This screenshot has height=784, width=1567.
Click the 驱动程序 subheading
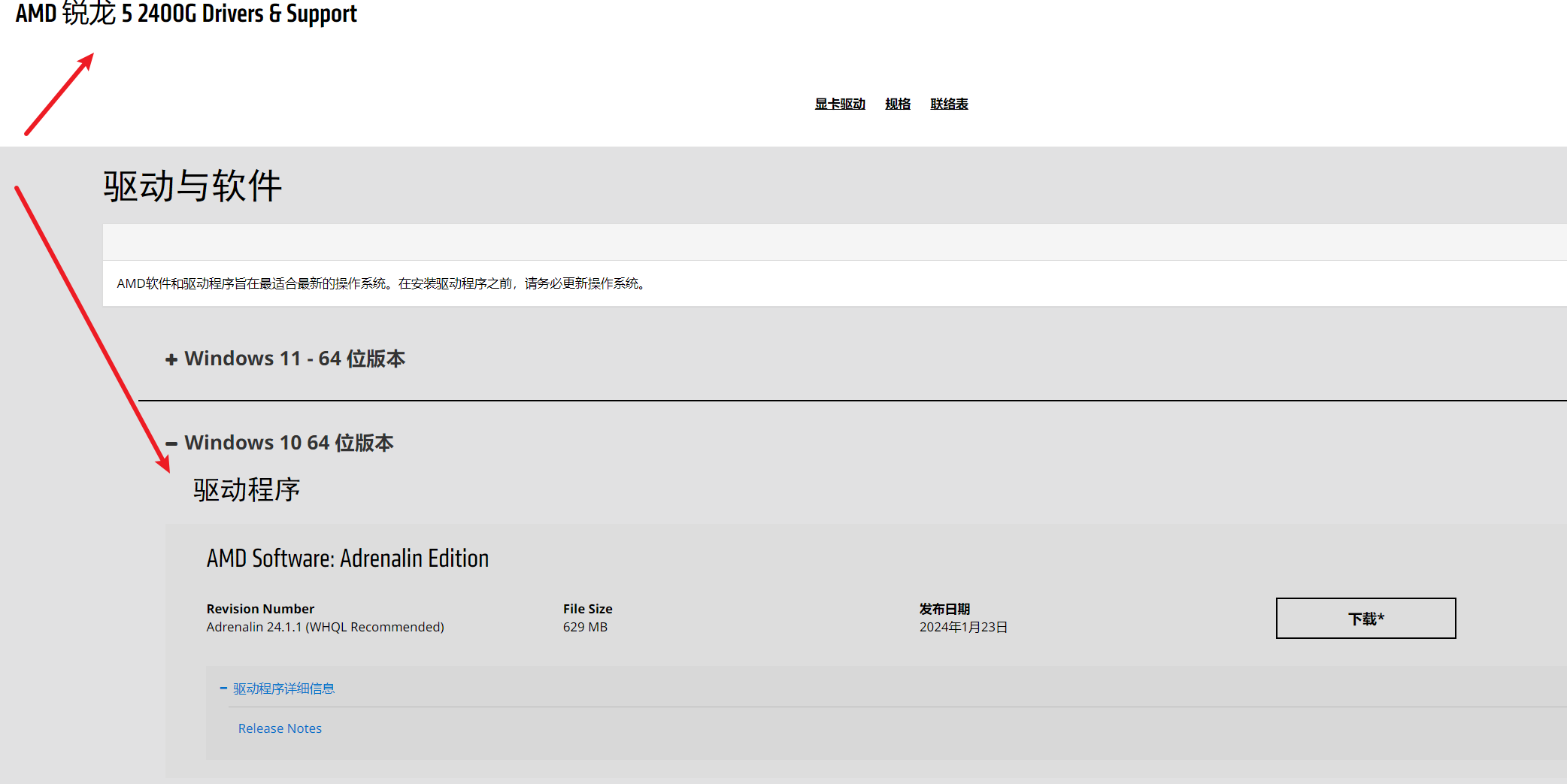point(247,490)
